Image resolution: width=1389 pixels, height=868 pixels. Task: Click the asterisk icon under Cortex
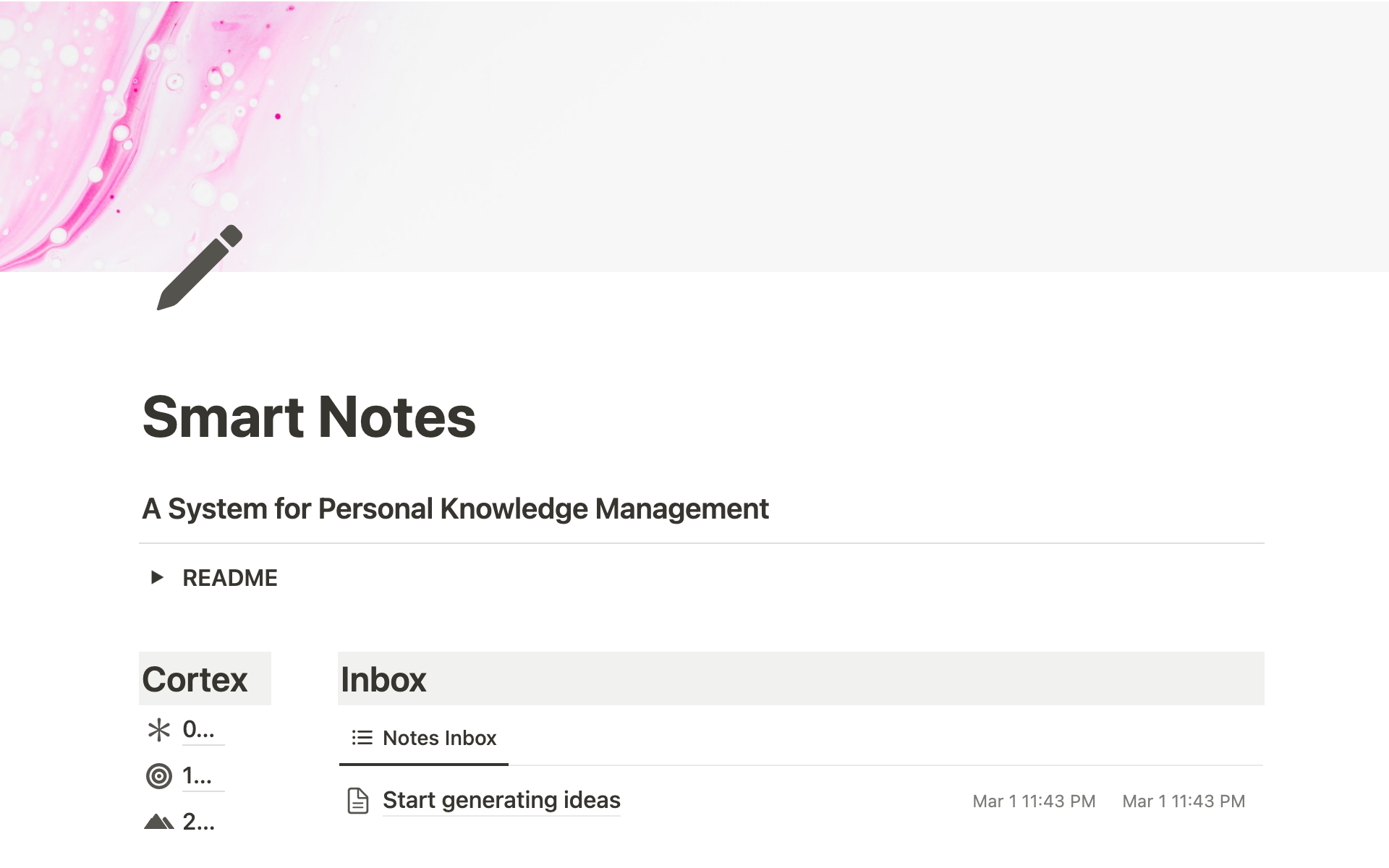point(158,730)
